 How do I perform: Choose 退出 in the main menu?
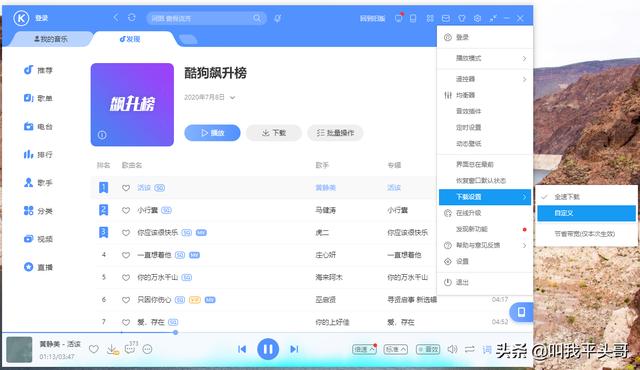tap(485, 282)
